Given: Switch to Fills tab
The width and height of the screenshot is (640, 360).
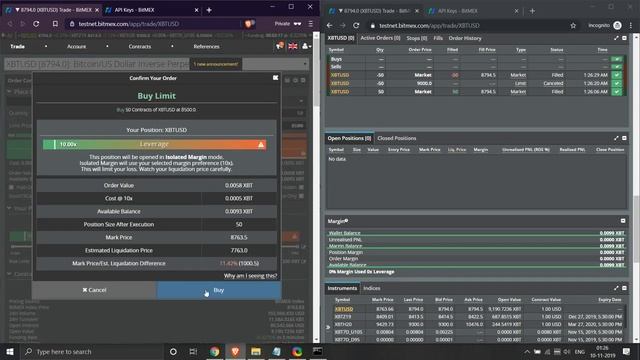Looking at the screenshot, I should [438, 38].
